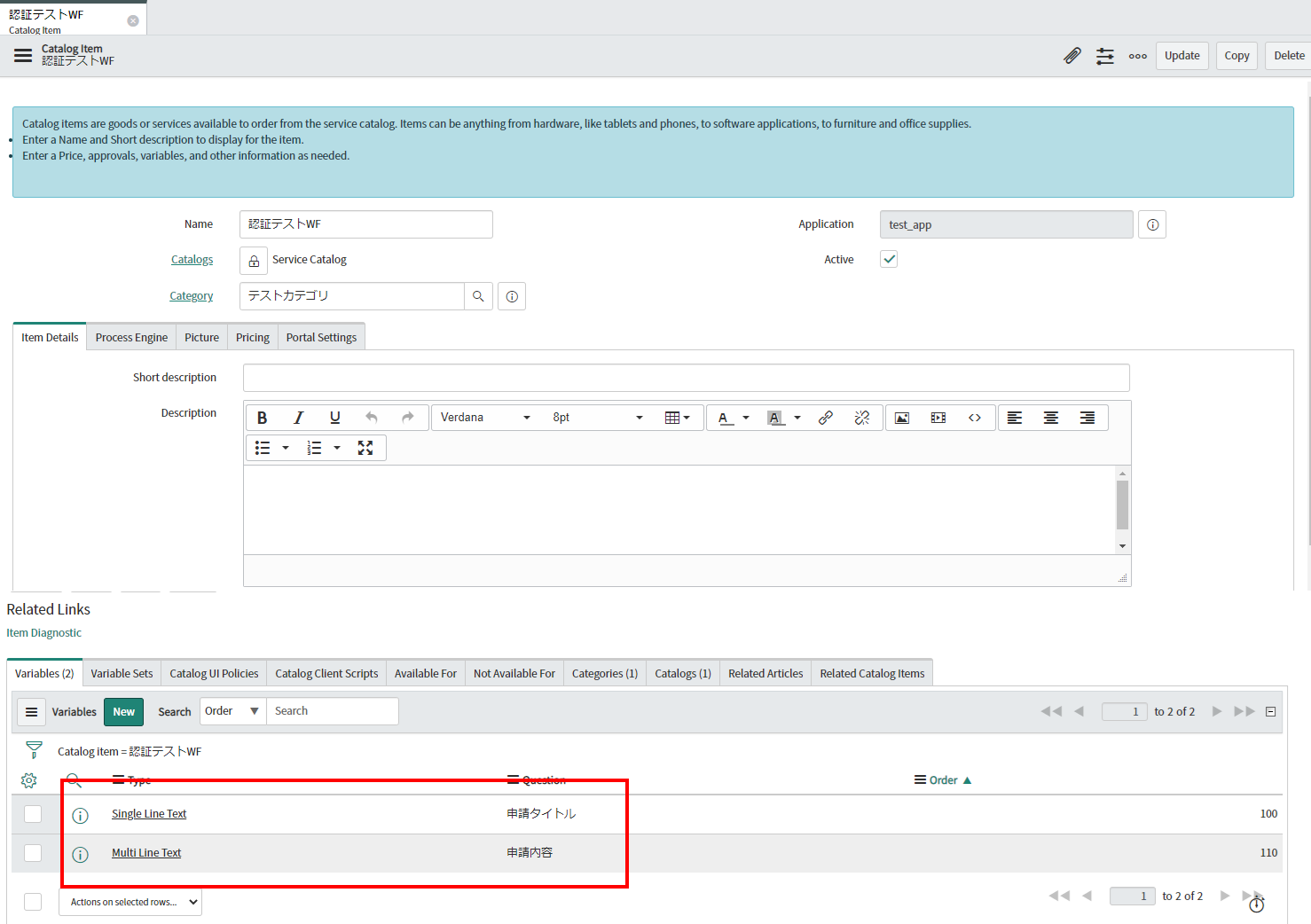The image size is (1311, 924).
Task: Open personalize form settings icon
Action: [1105, 56]
